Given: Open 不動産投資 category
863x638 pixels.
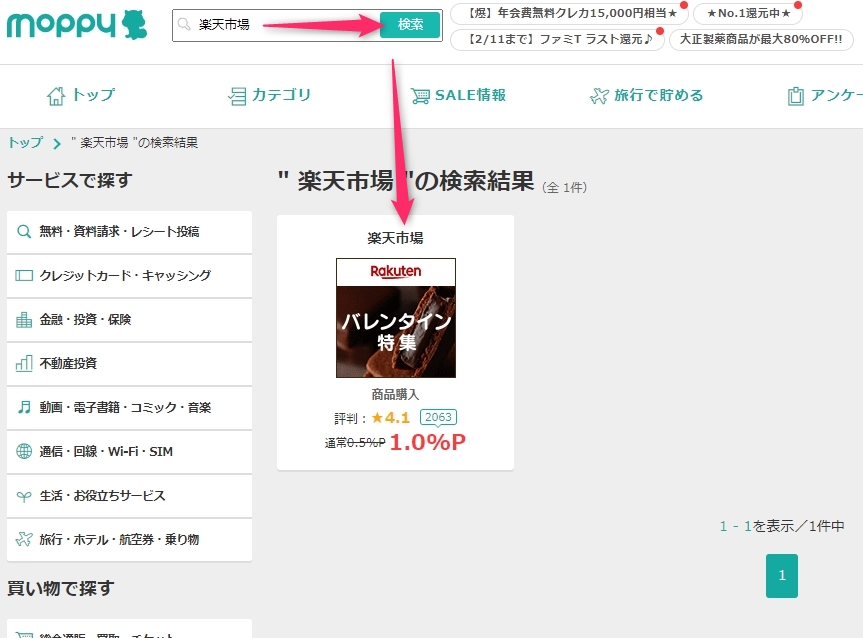Looking at the screenshot, I should (129, 364).
